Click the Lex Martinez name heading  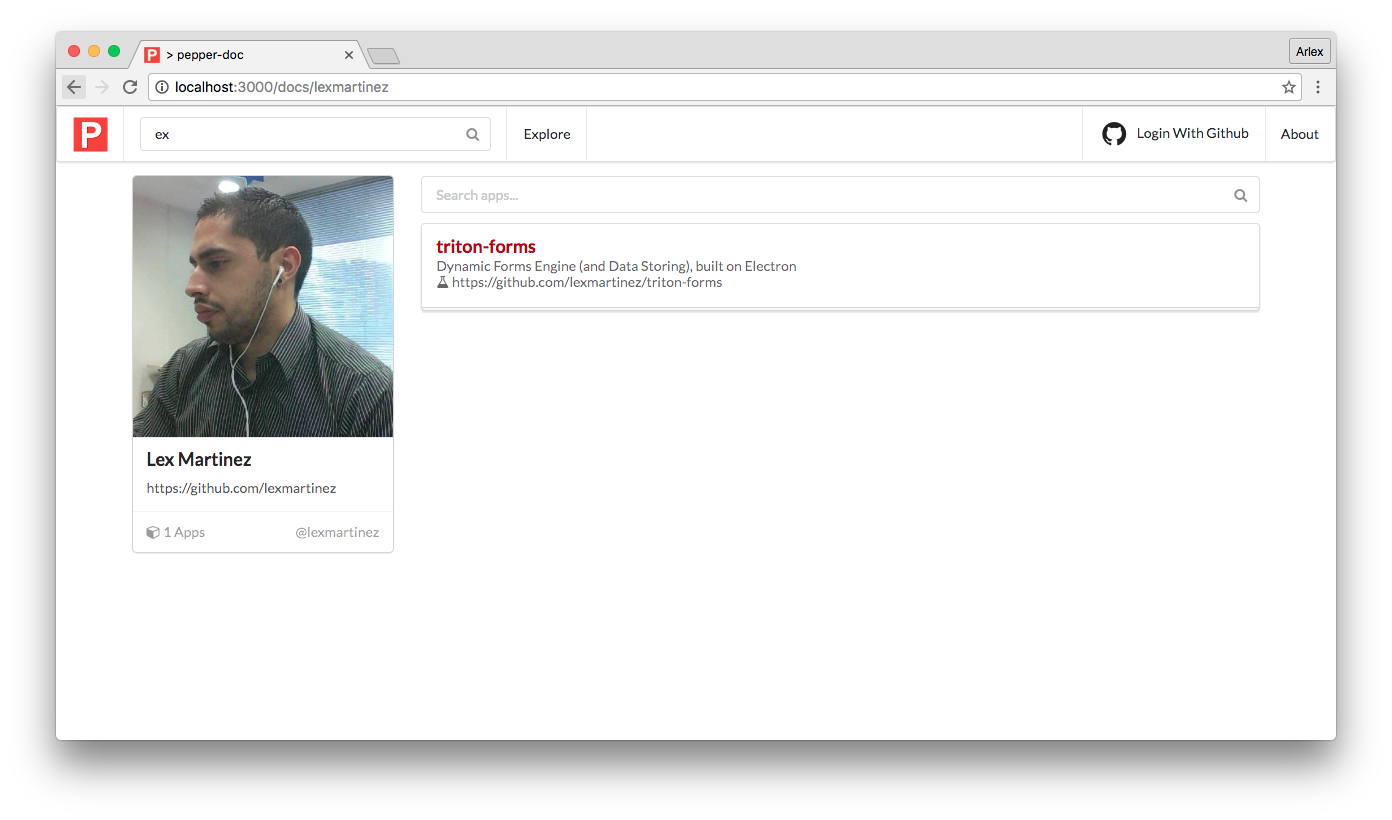coord(199,459)
